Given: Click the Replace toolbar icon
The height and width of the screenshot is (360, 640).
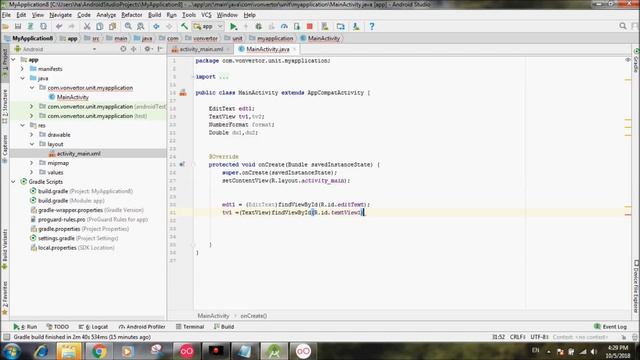Looking at the screenshot, I should (x=140, y=27).
